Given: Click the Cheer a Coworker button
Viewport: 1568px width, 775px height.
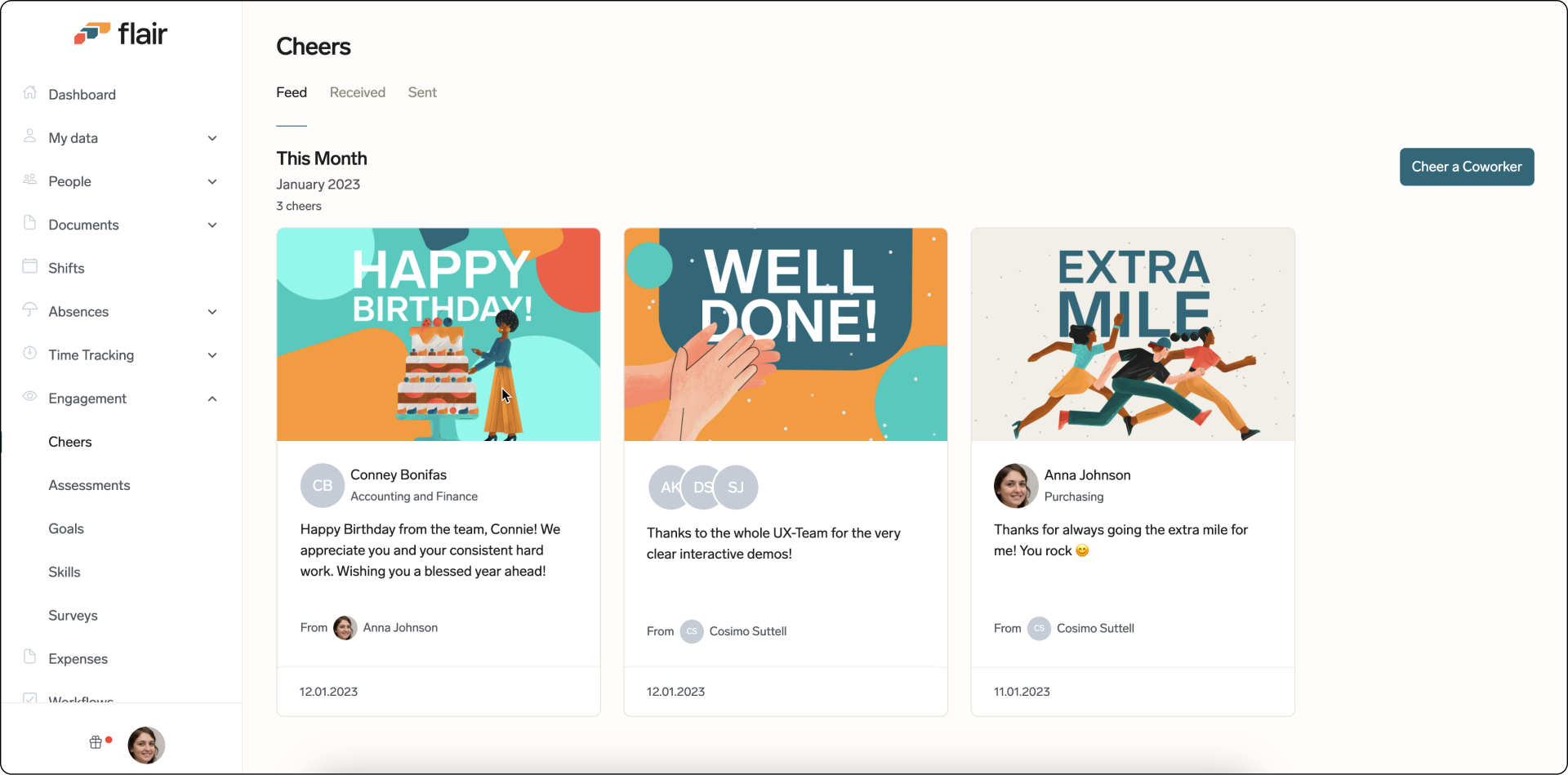Looking at the screenshot, I should (x=1466, y=167).
